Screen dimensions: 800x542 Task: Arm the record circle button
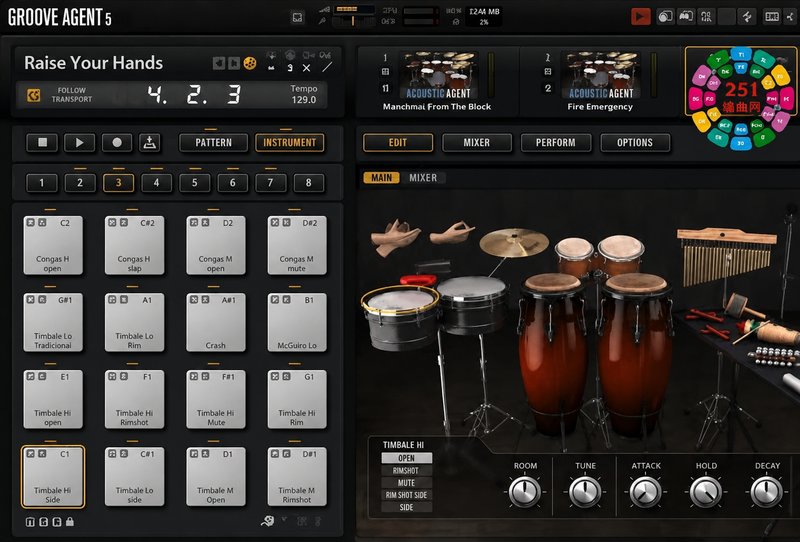coord(117,143)
